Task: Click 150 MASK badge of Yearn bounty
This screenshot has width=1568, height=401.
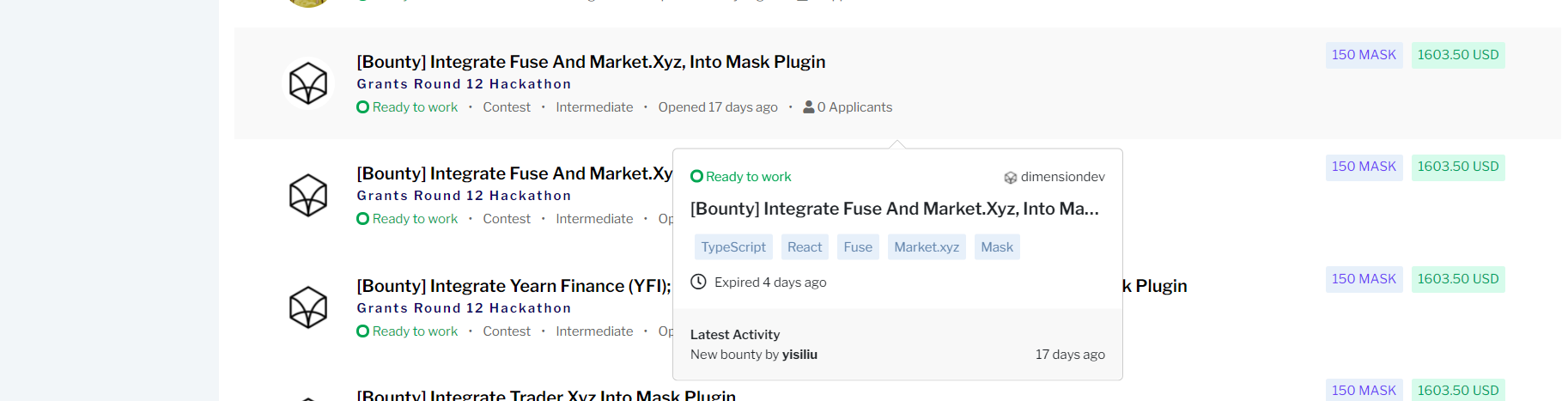Action: pos(1364,279)
